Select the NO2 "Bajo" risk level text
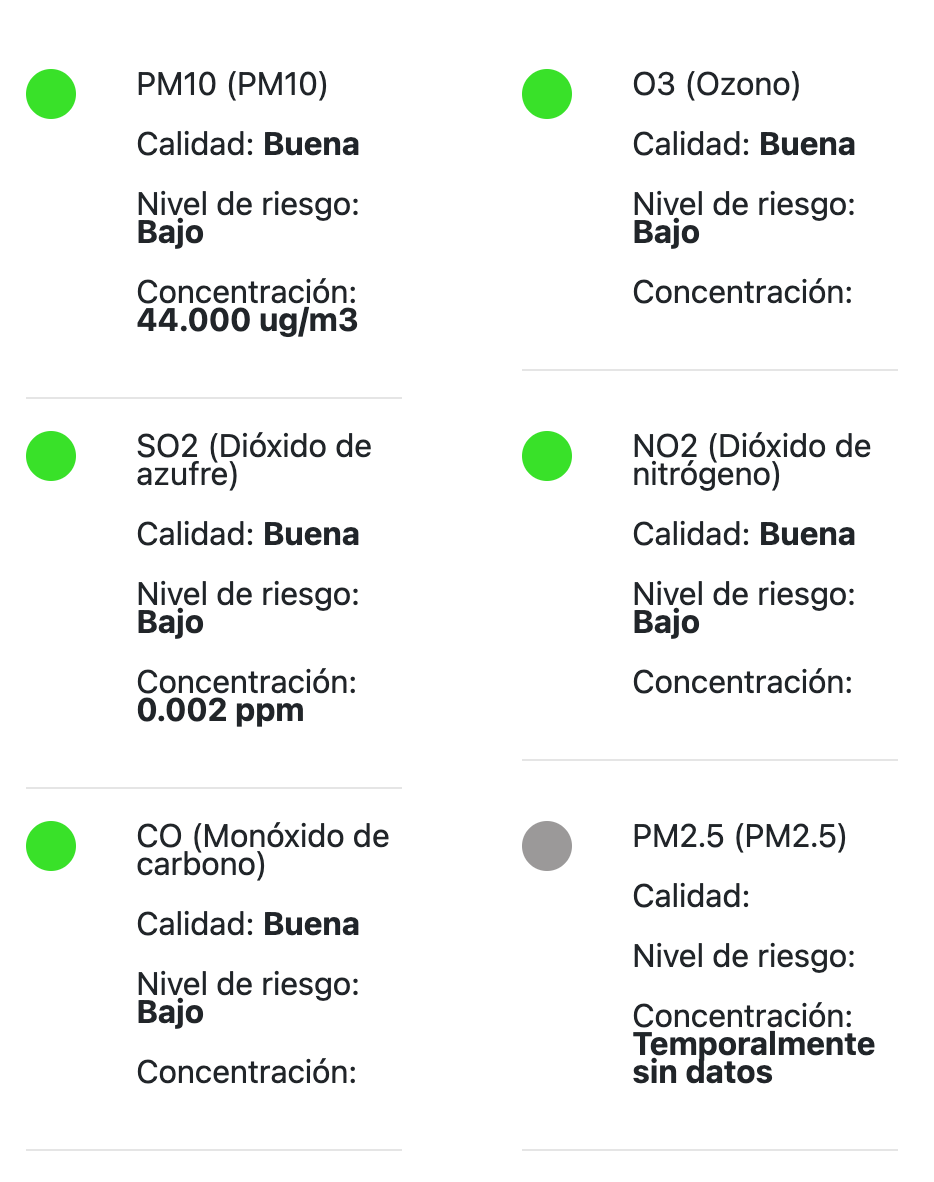 [x=666, y=623]
